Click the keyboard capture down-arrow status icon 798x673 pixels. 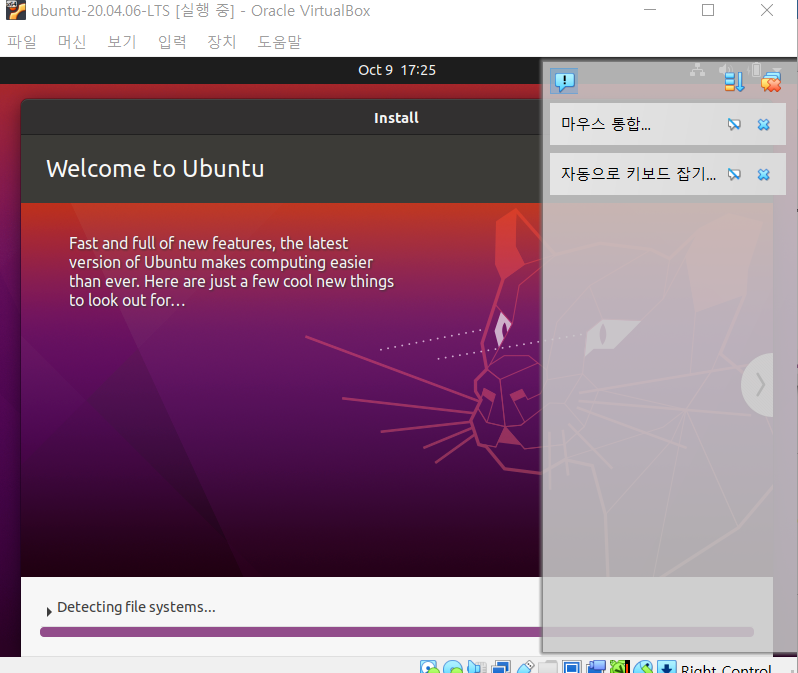click(667, 667)
